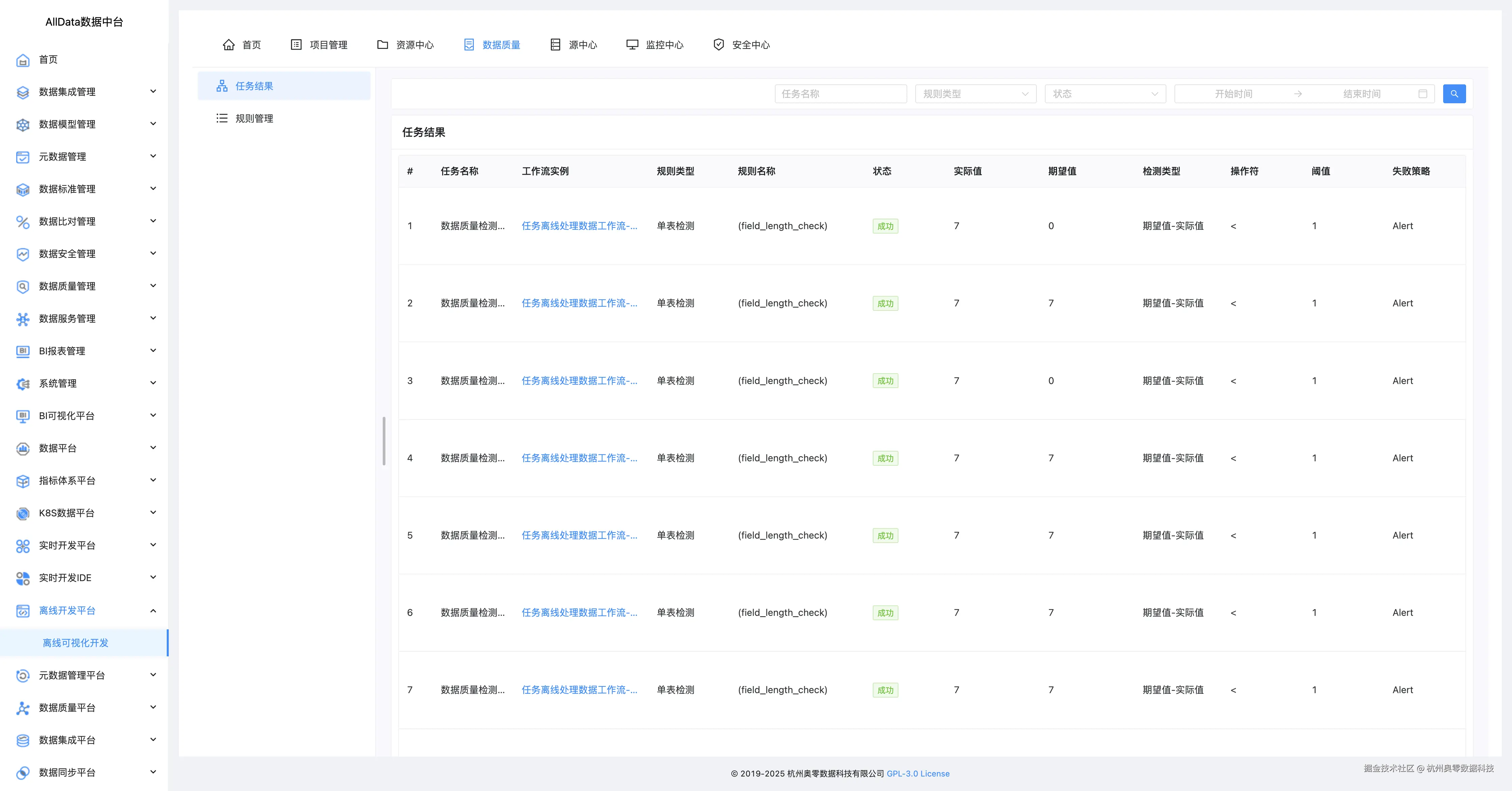
Task: Click the 监控中心 monitor icon
Action: coord(631,45)
